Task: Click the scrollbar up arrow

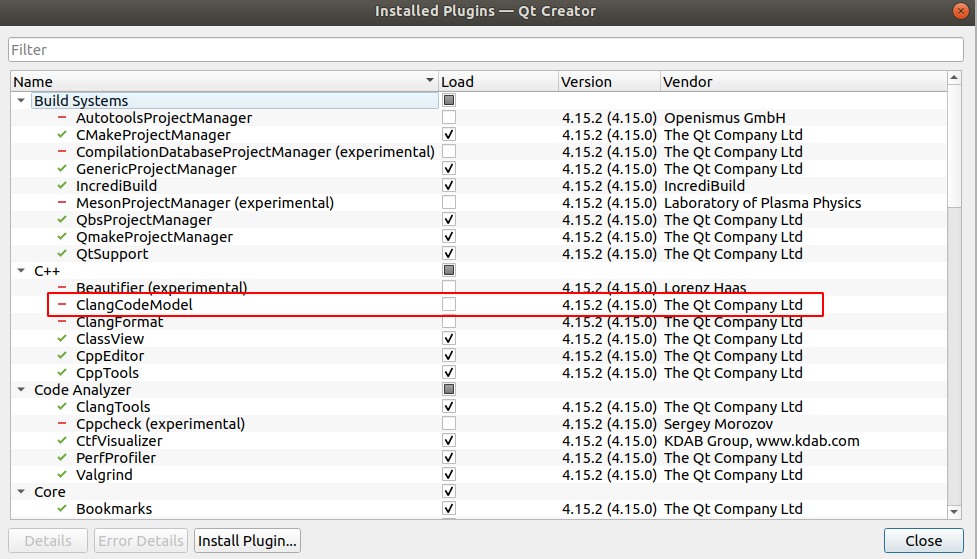Action: click(x=954, y=77)
